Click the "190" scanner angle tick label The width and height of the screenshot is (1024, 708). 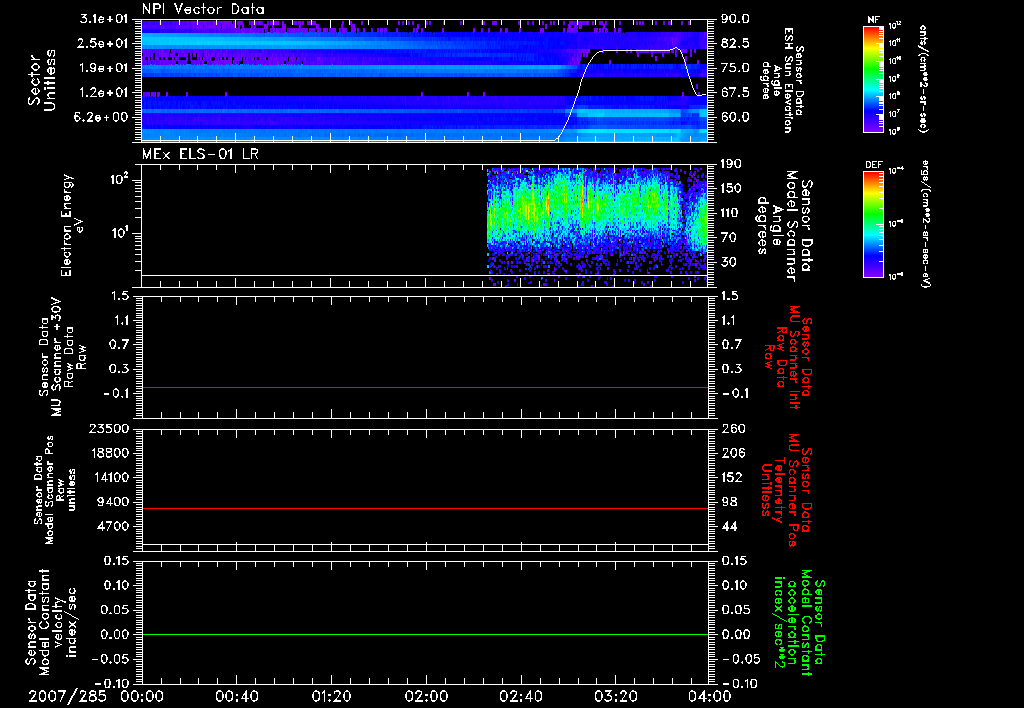coord(731,164)
